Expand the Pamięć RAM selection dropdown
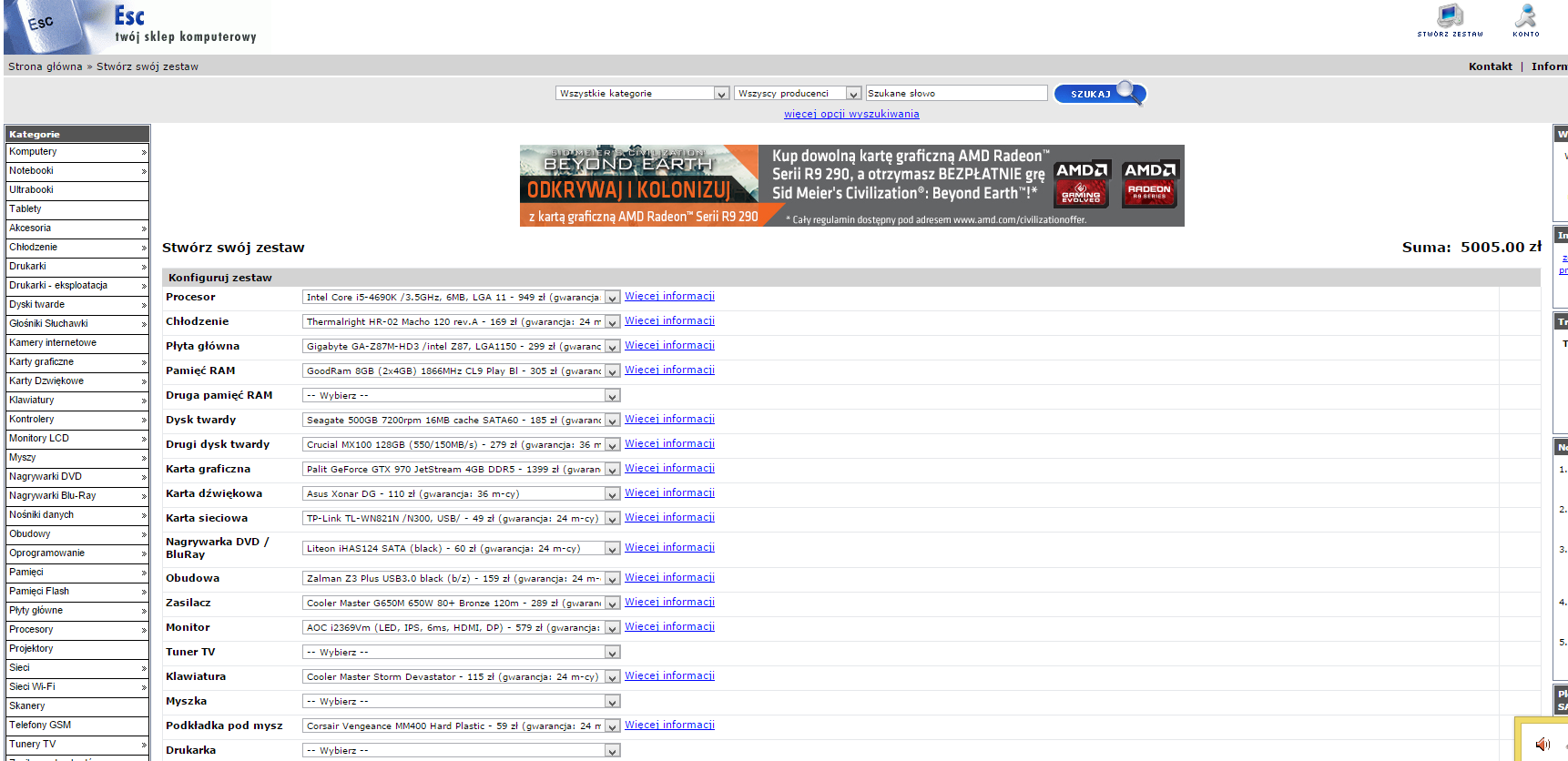The height and width of the screenshot is (761, 1568). (x=461, y=370)
